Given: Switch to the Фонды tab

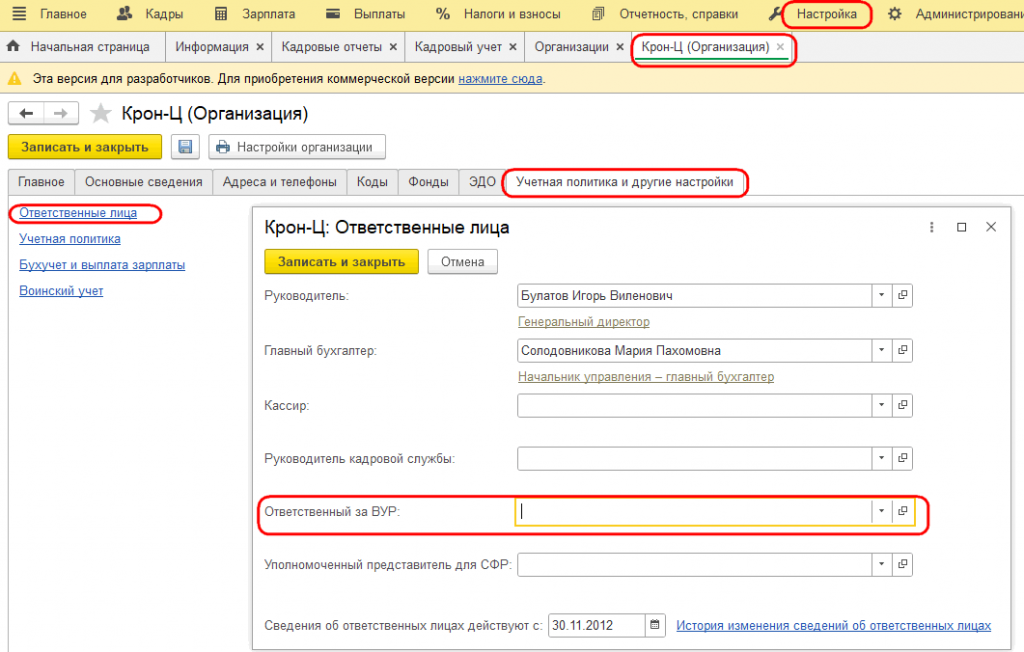Looking at the screenshot, I should (428, 182).
